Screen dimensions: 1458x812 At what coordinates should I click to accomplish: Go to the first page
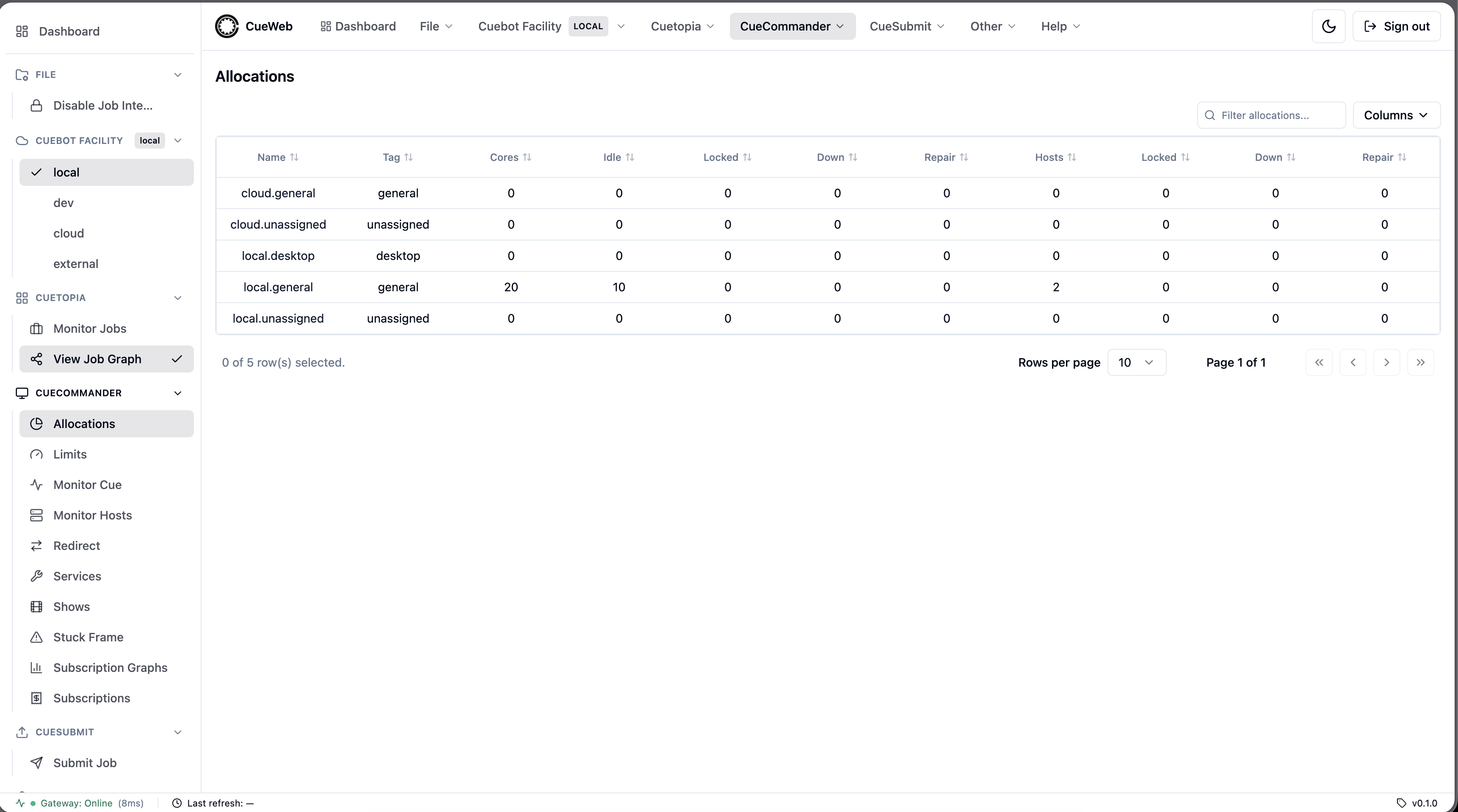click(x=1319, y=363)
